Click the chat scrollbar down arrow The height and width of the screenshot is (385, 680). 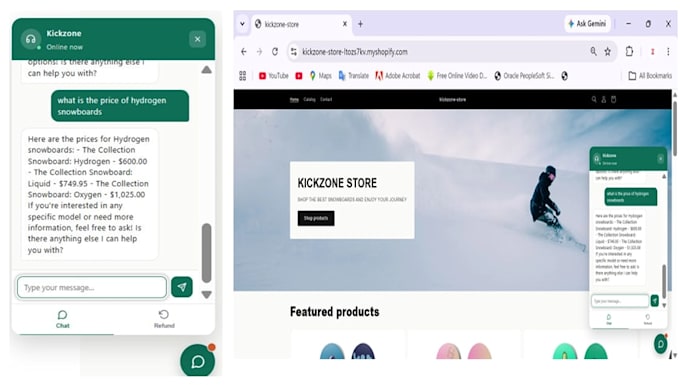tap(206, 294)
